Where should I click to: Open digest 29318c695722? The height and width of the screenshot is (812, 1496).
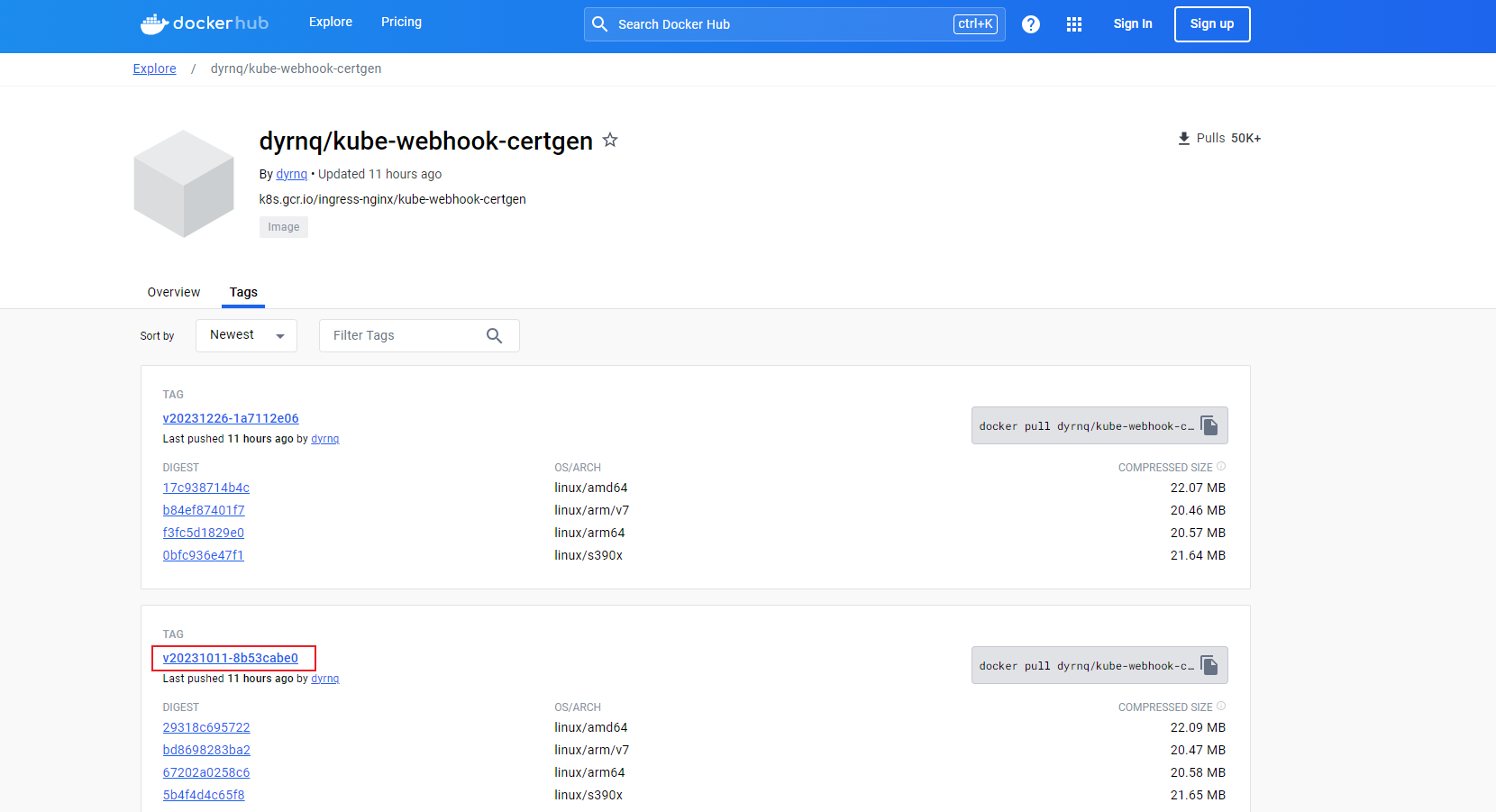point(206,727)
